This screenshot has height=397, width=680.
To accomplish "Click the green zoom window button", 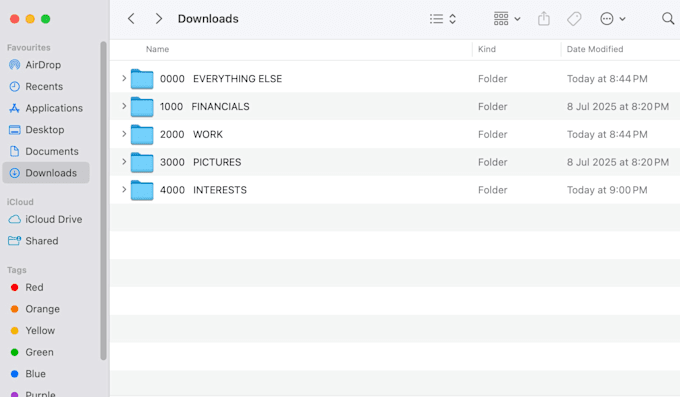I will [46, 19].
